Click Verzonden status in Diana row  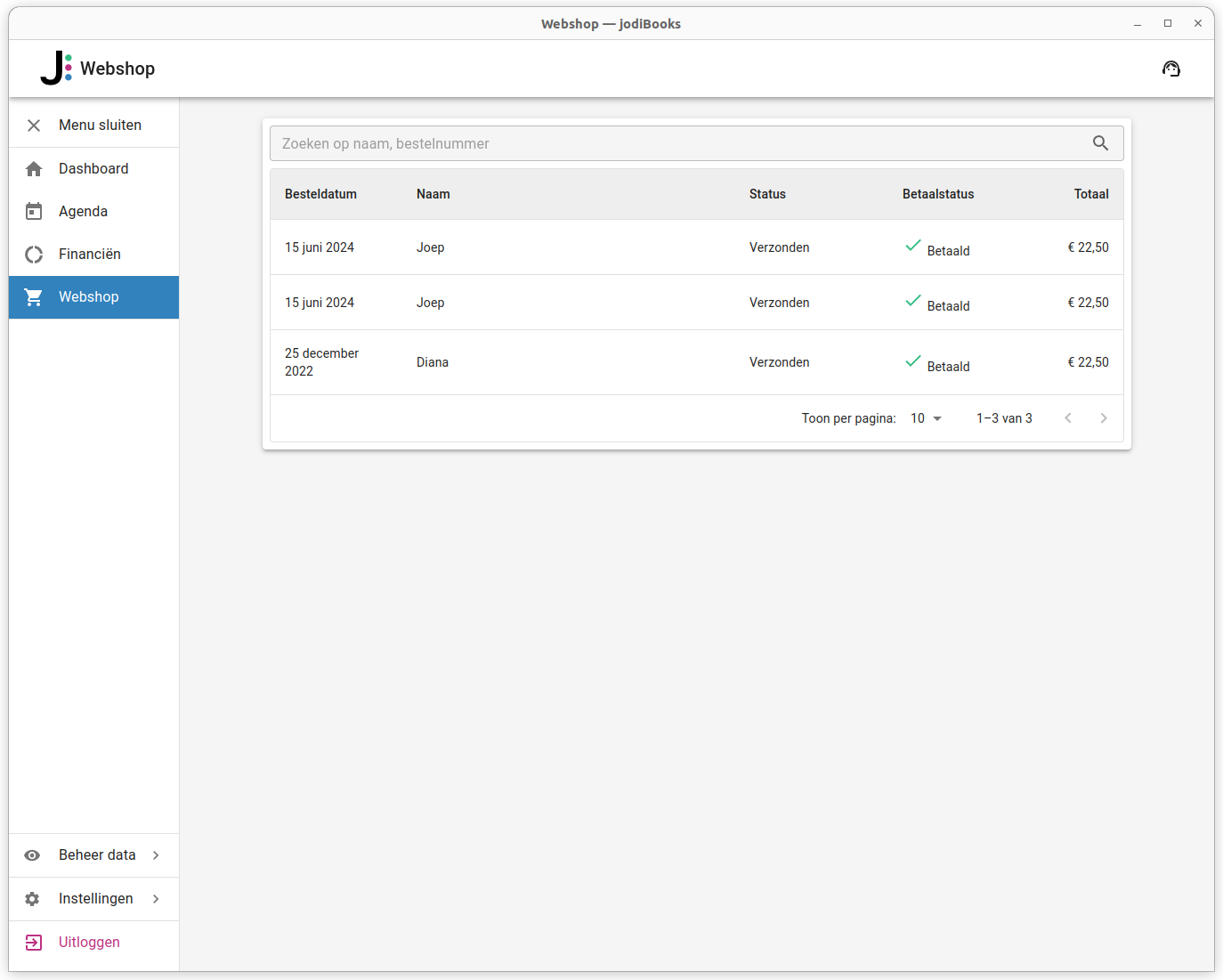pos(780,362)
